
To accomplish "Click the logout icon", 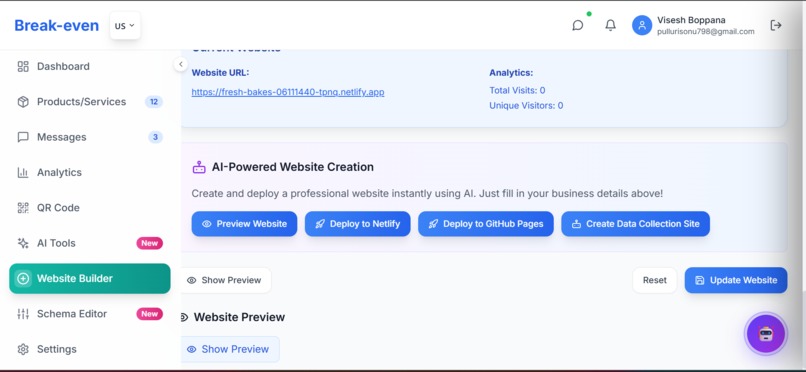I will point(776,25).
